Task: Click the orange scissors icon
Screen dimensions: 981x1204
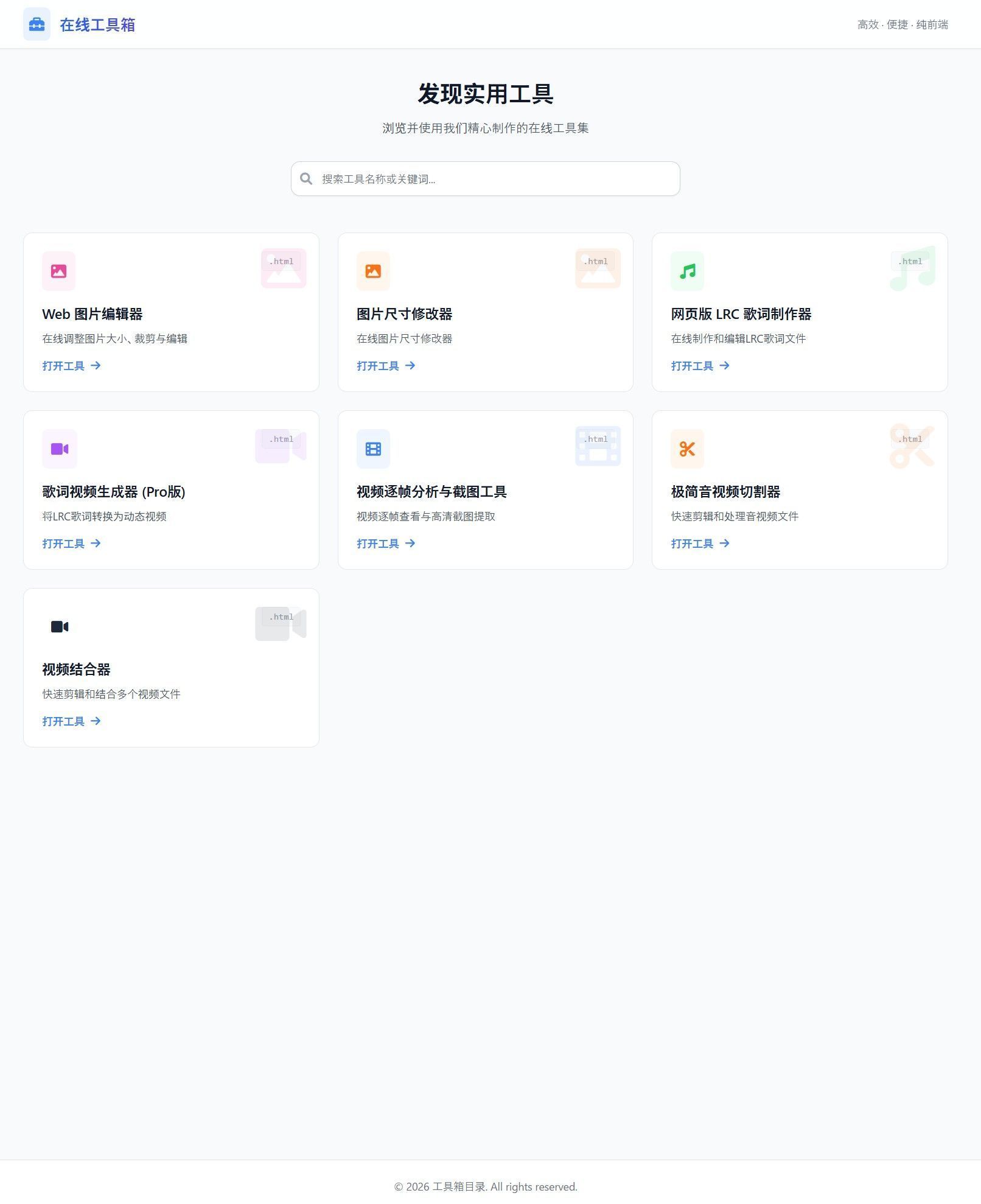Action: 688,449
